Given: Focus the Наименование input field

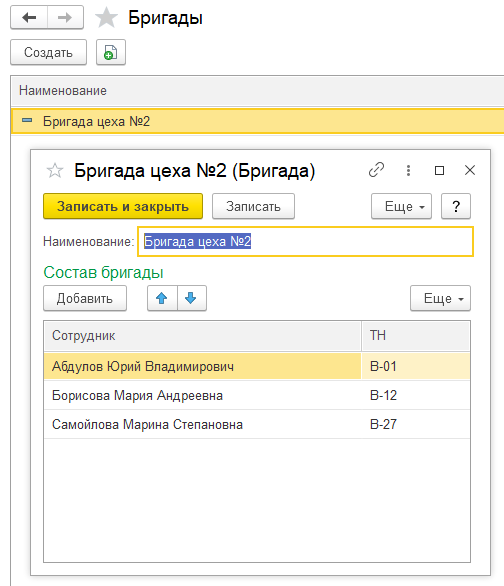Looking at the screenshot, I should pos(306,241).
